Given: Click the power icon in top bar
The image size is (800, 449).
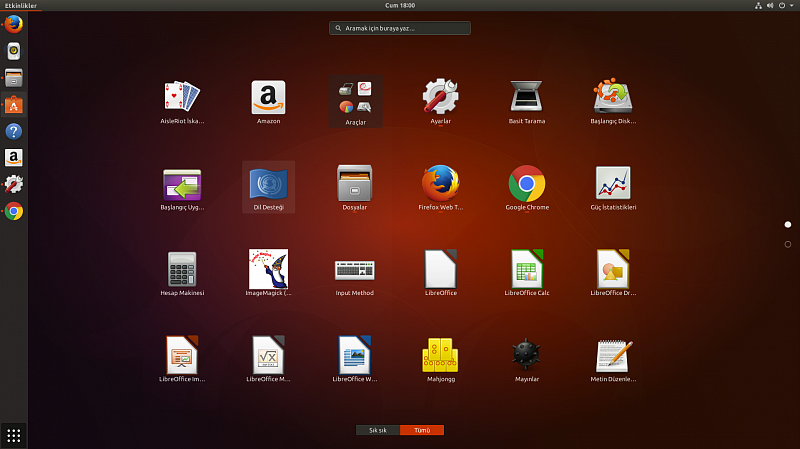Looking at the screenshot, I should (x=782, y=6).
